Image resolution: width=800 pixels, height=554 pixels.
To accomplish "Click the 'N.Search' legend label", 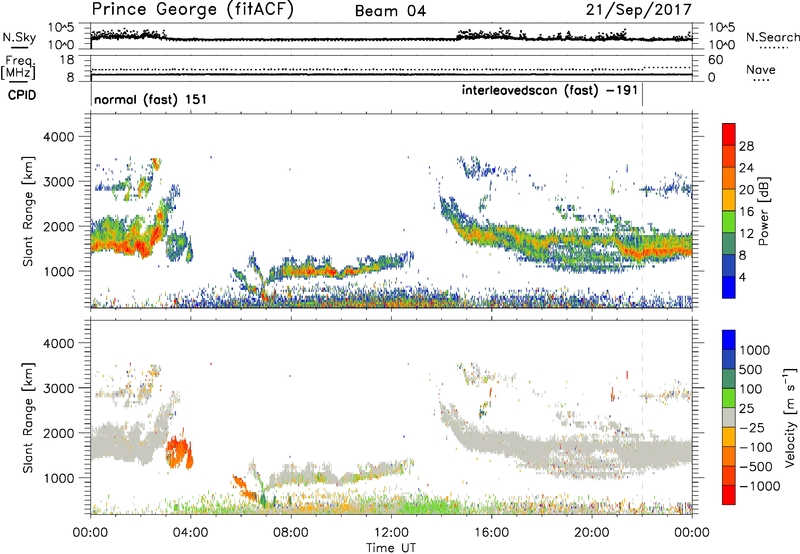I will (772, 37).
